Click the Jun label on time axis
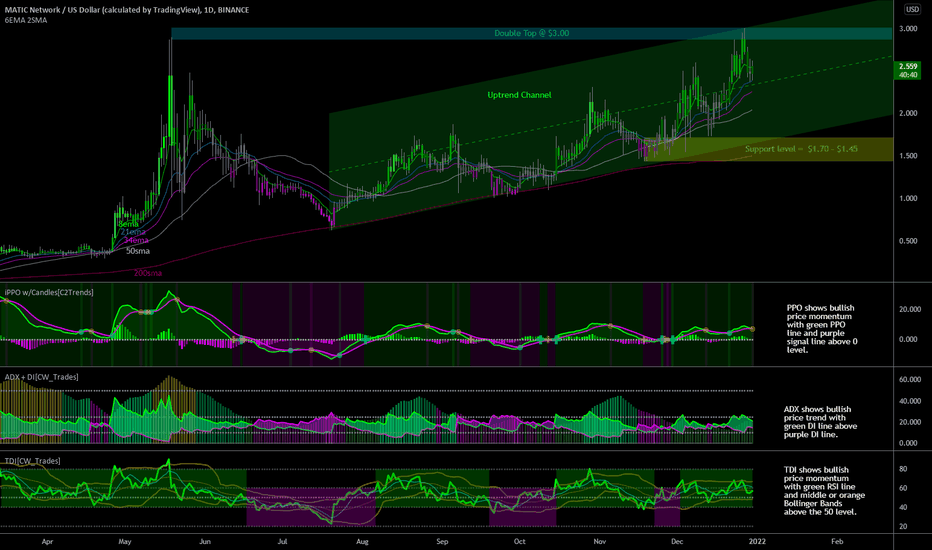Viewport: 932px width, 550px height. [204, 542]
